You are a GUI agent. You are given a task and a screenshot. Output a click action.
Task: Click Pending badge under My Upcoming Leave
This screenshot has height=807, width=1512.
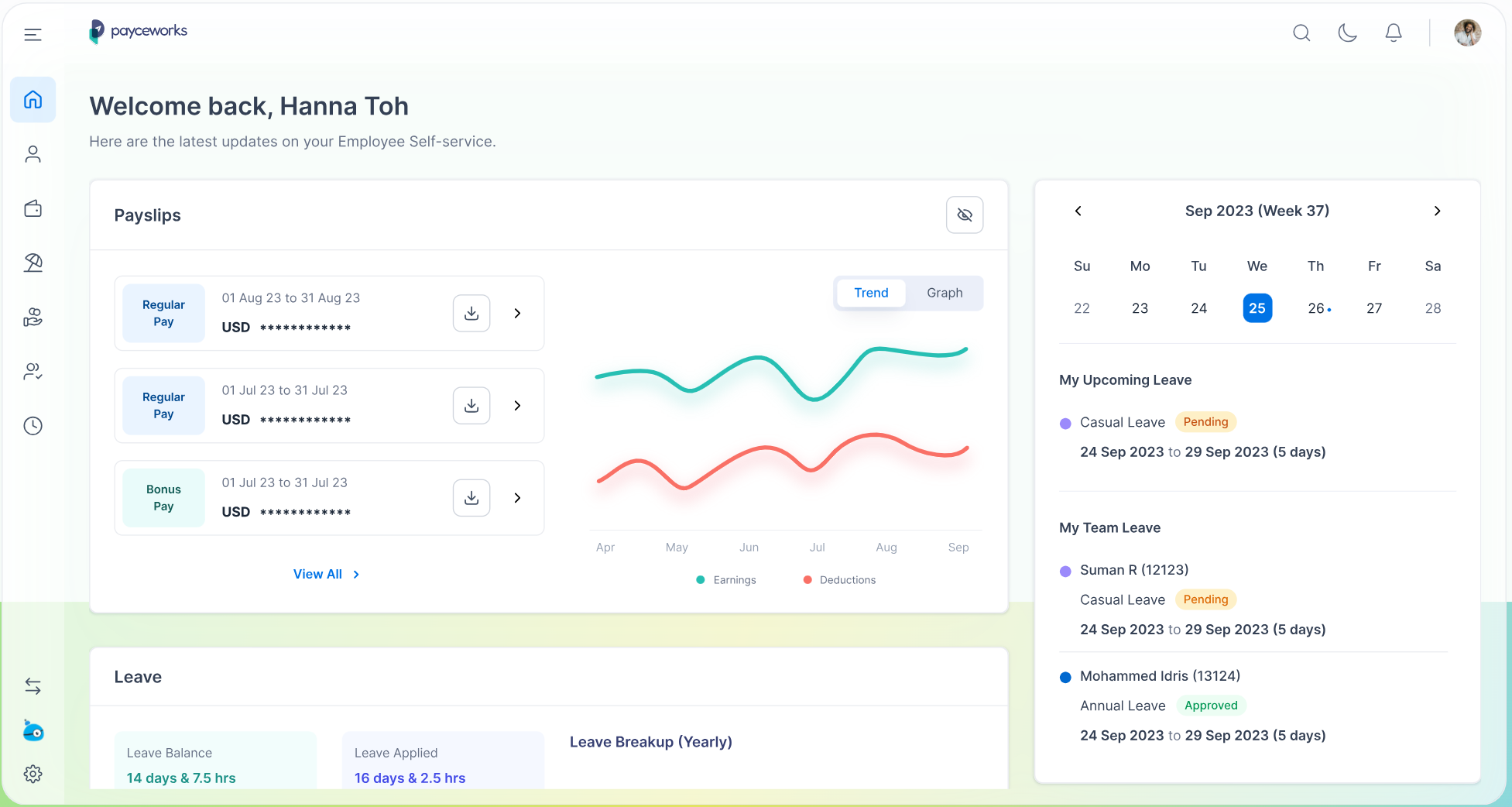click(1205, 422)
